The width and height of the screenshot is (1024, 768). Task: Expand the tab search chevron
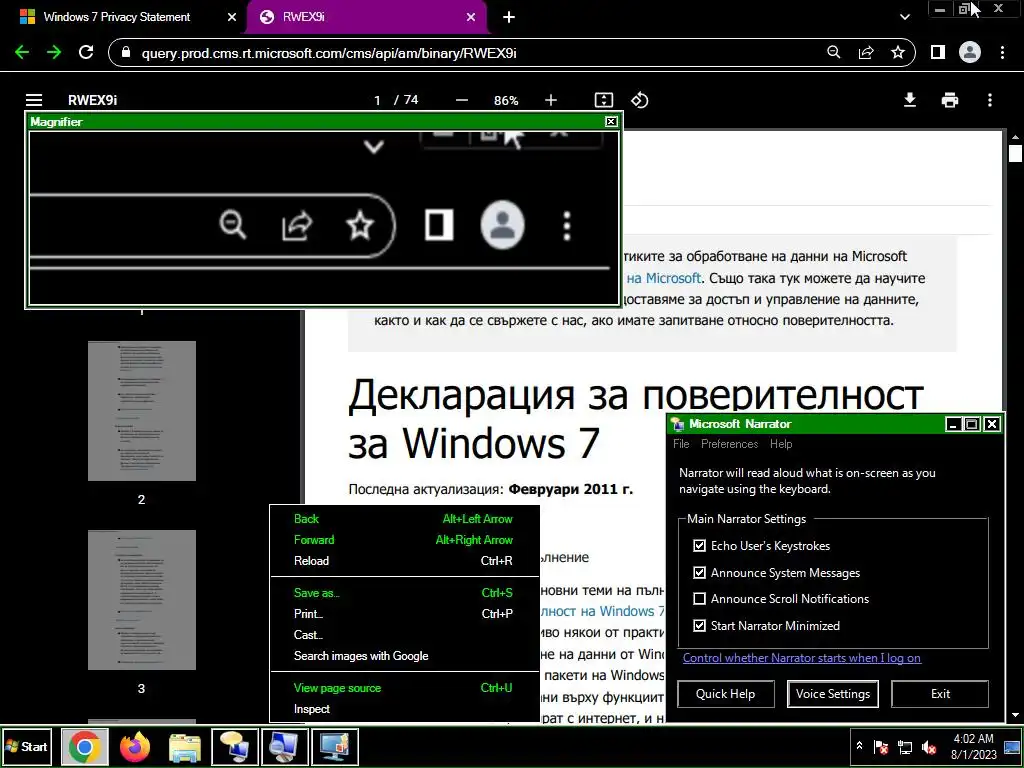[904, 17]
